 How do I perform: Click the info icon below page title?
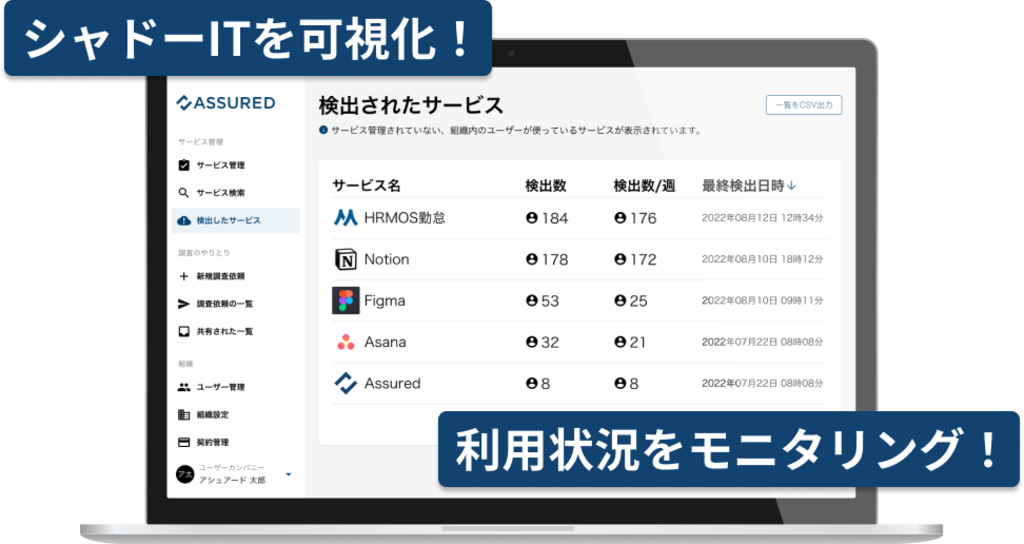[323, 130]
